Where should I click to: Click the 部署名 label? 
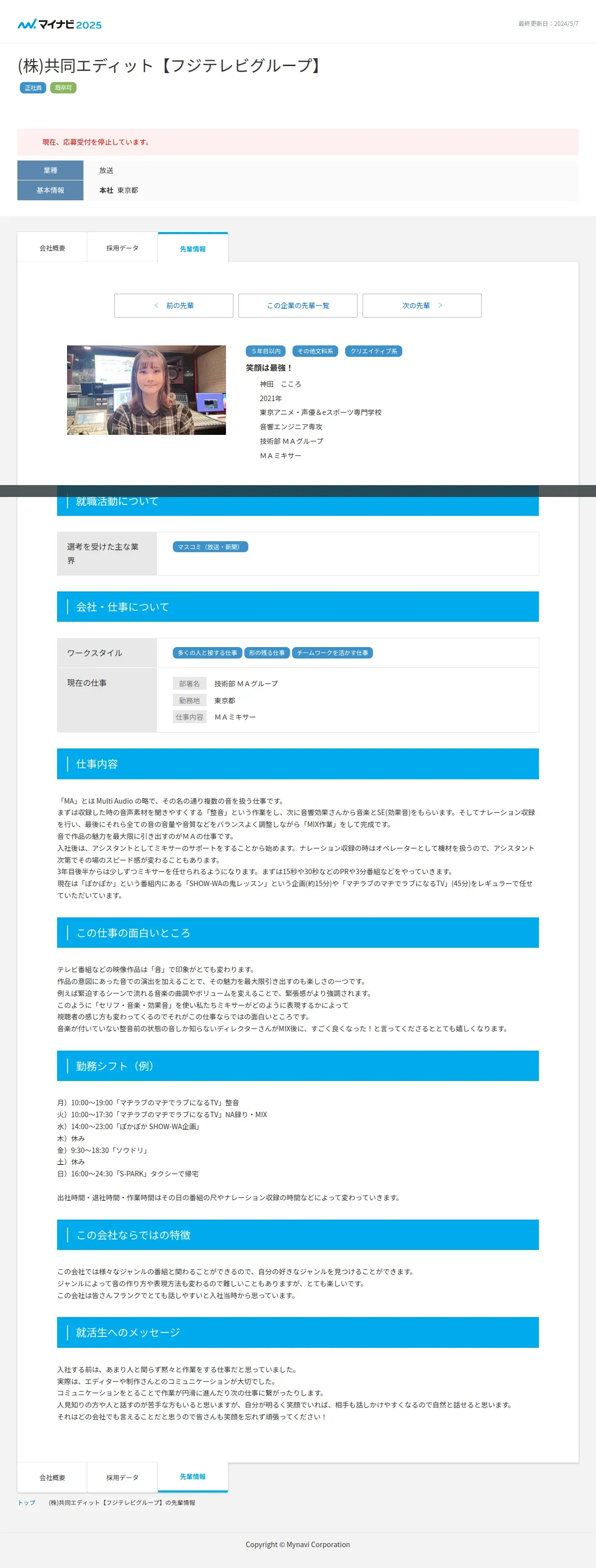(190, 683)
